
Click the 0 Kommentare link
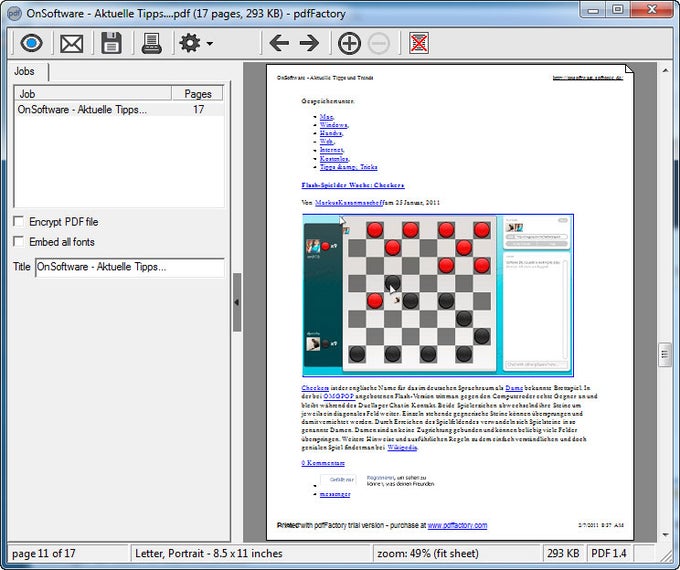tap(323, 463)
